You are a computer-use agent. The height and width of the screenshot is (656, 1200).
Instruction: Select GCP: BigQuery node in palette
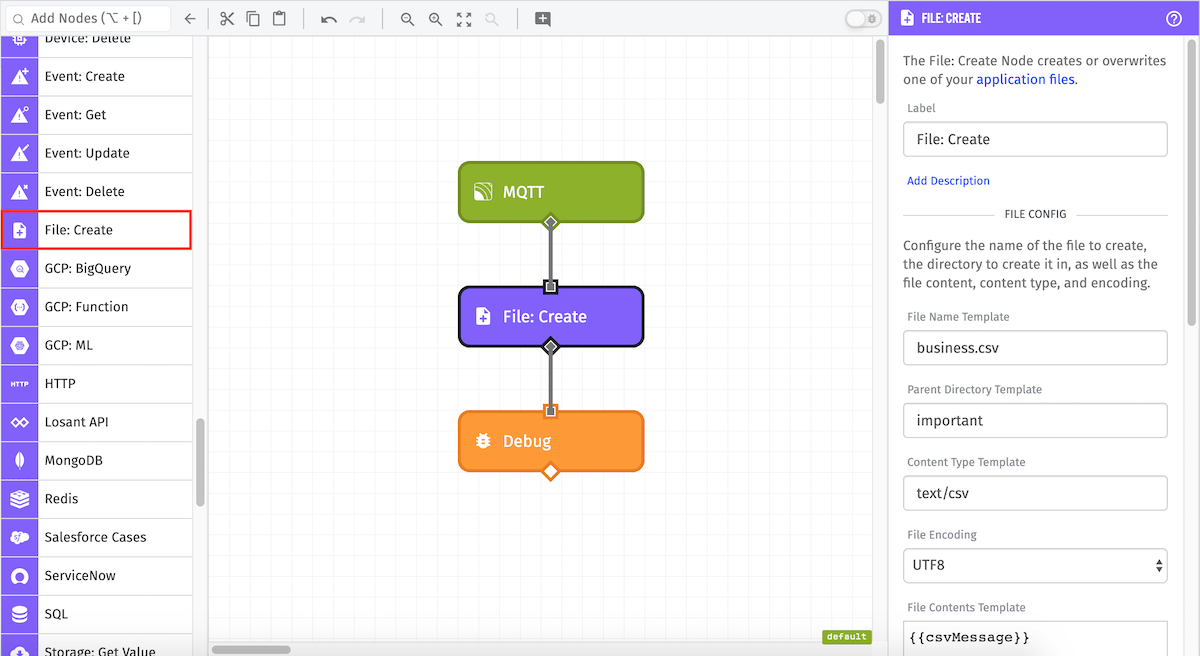(x=96, y=268)
